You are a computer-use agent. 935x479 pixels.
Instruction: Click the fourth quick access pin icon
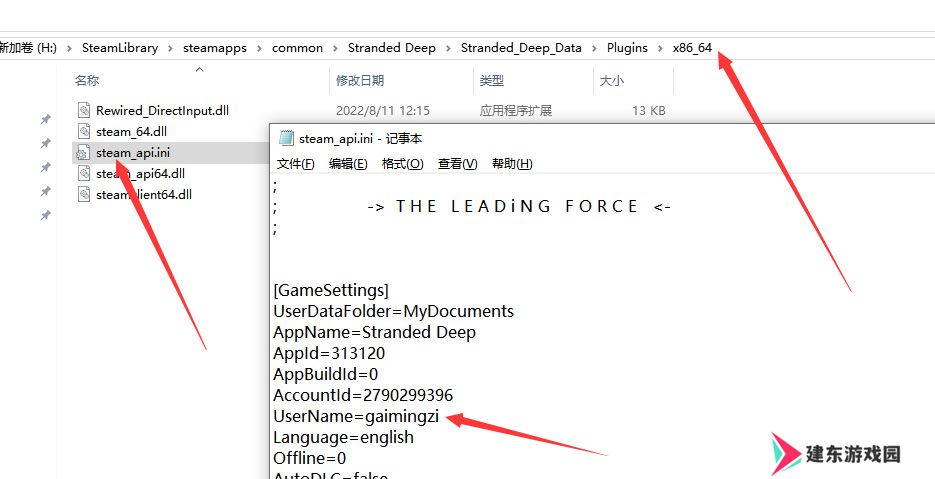45,191
